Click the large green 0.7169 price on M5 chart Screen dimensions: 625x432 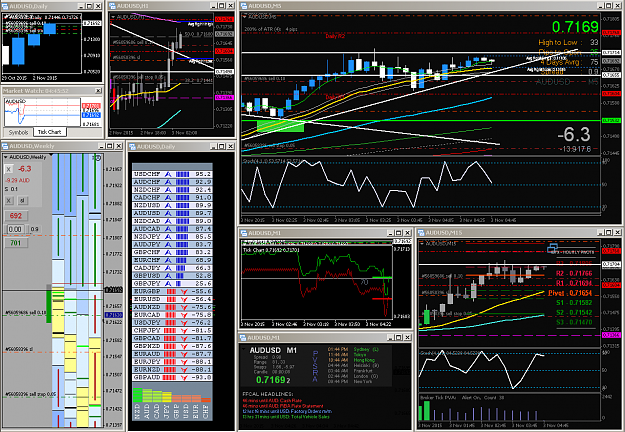tap(575, 27)
